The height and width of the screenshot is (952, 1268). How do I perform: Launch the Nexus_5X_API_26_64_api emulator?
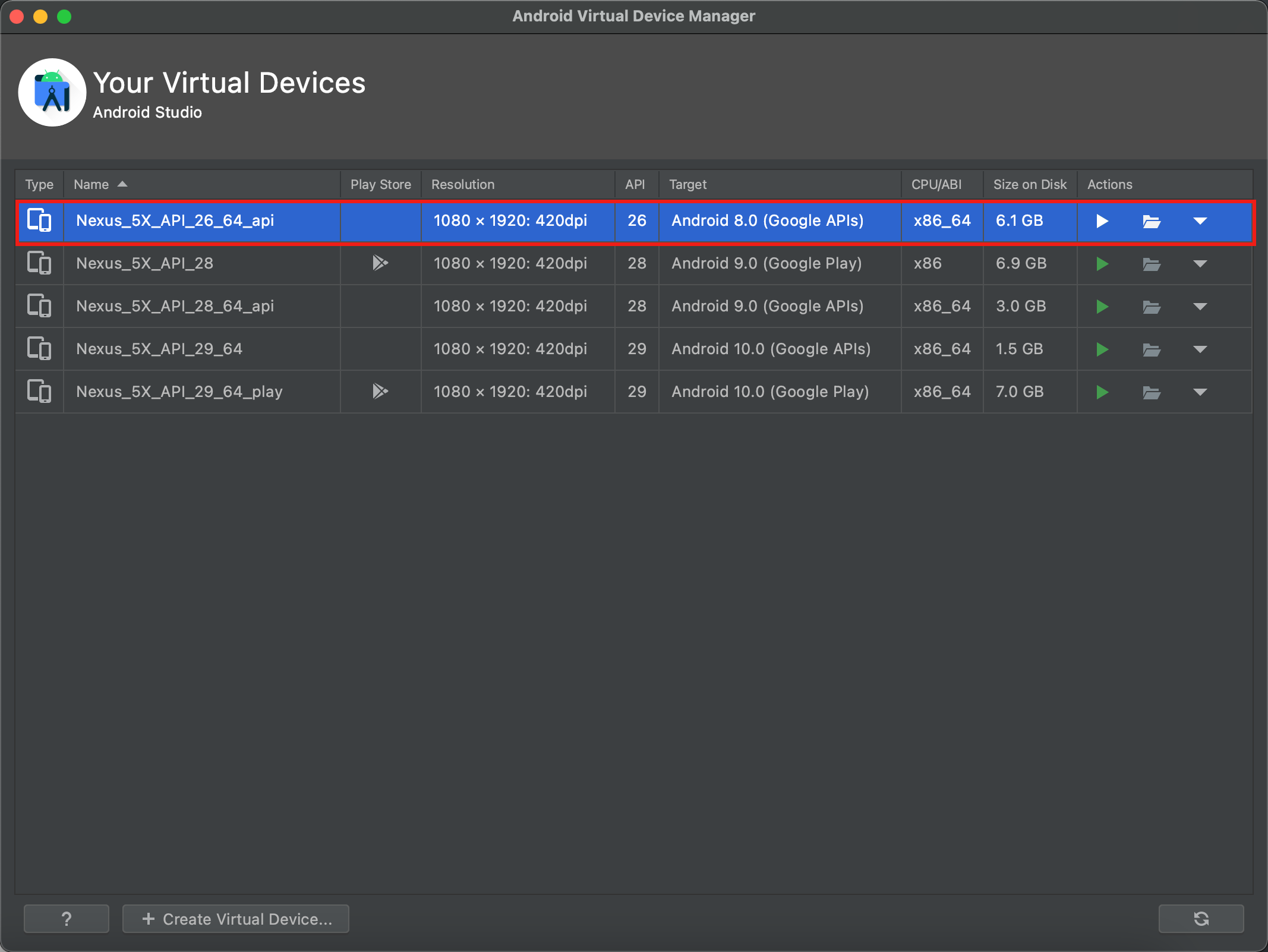pos(1102,221)
